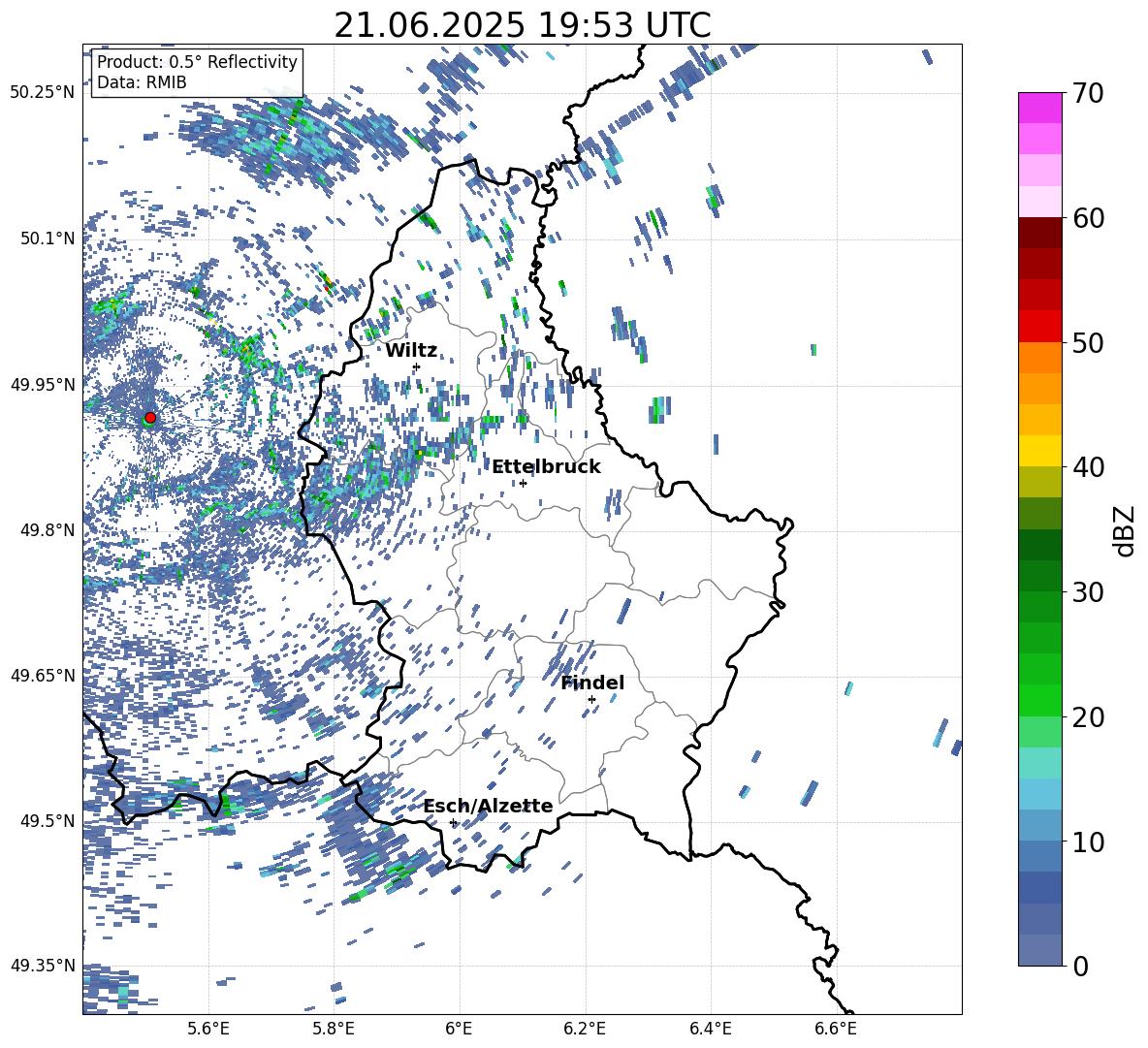Image resolution: width=1148 pixels, height=1048 pixels.
Task: Click the title 21.06.2025 19:53 UTC
Action: coord(523,25)
